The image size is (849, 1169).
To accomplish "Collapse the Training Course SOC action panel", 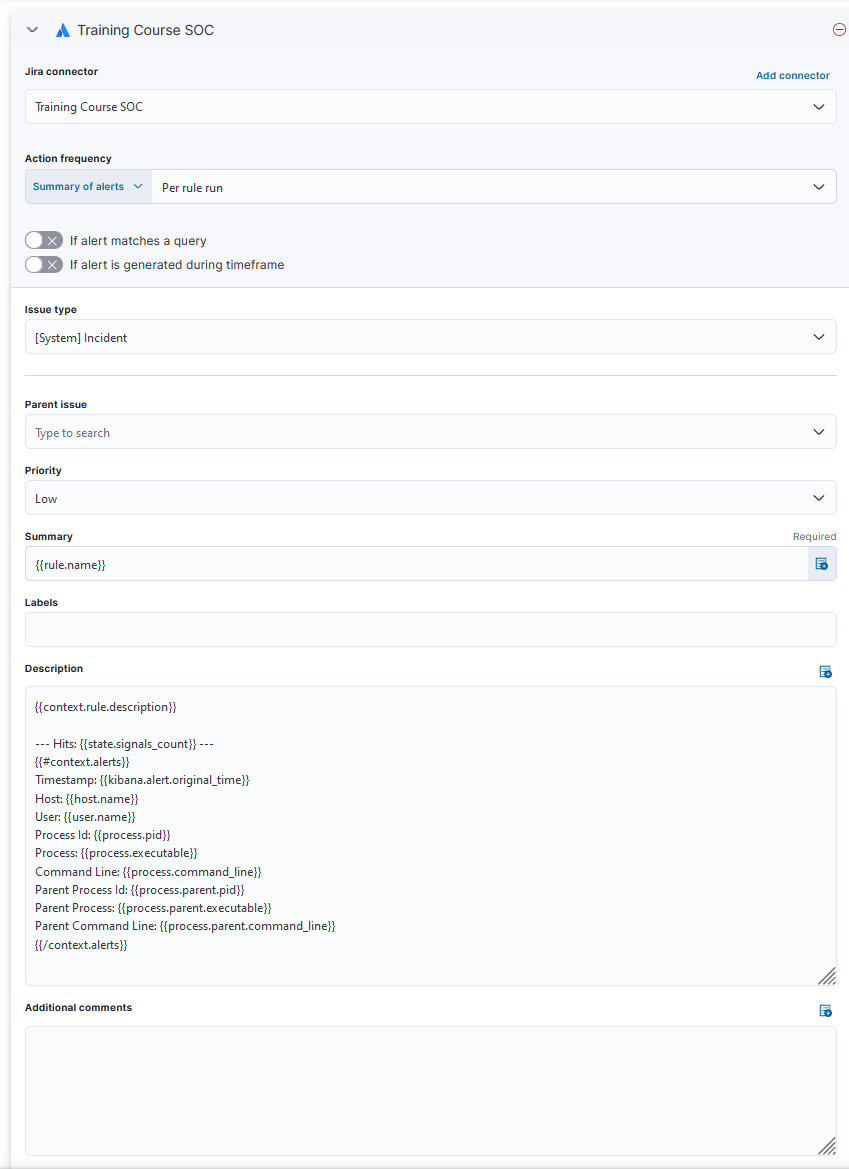I will click(x=32, y=30).
